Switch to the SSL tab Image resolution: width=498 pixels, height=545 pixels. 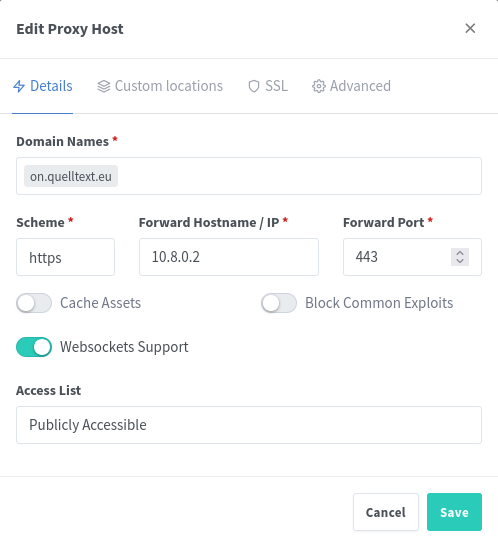click(268, 86)
